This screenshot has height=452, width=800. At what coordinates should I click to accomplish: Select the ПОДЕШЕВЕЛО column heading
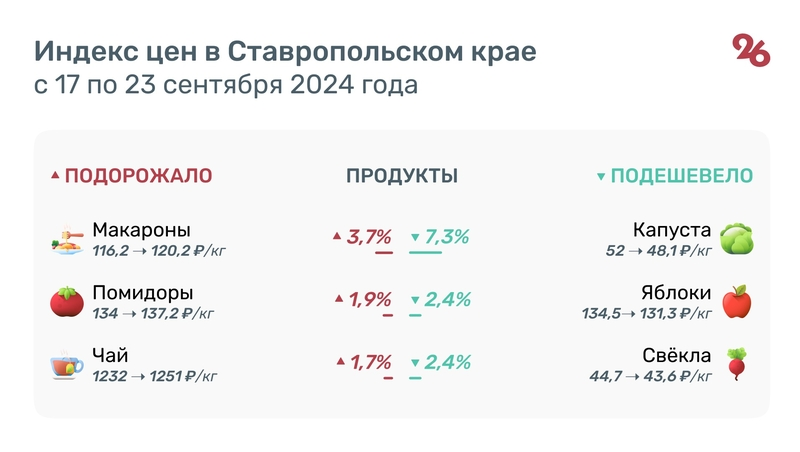(x=681, y=176)
